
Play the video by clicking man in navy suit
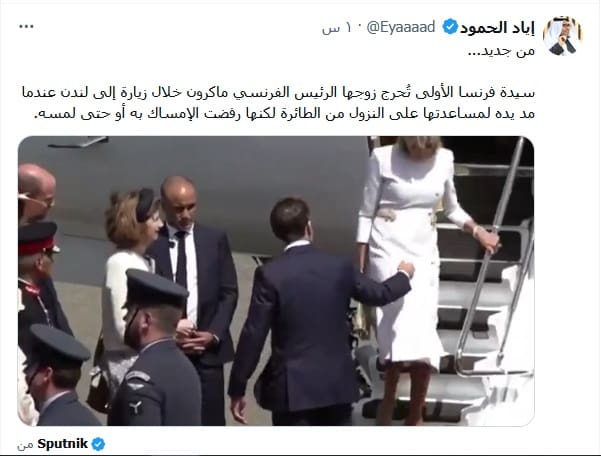(x=307, y=314)
